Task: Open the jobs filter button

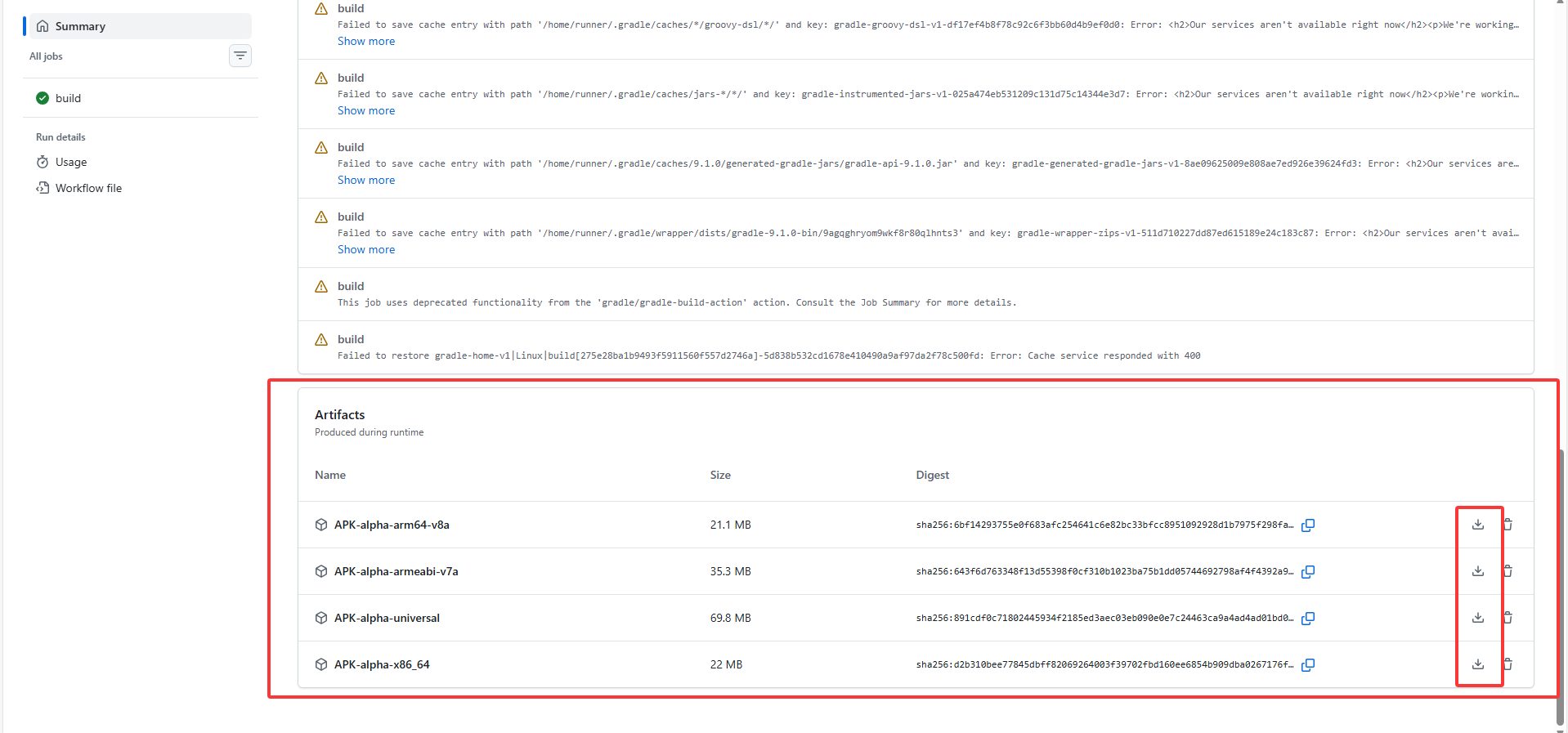Action: pyautogui.click(x=240, y=56)
